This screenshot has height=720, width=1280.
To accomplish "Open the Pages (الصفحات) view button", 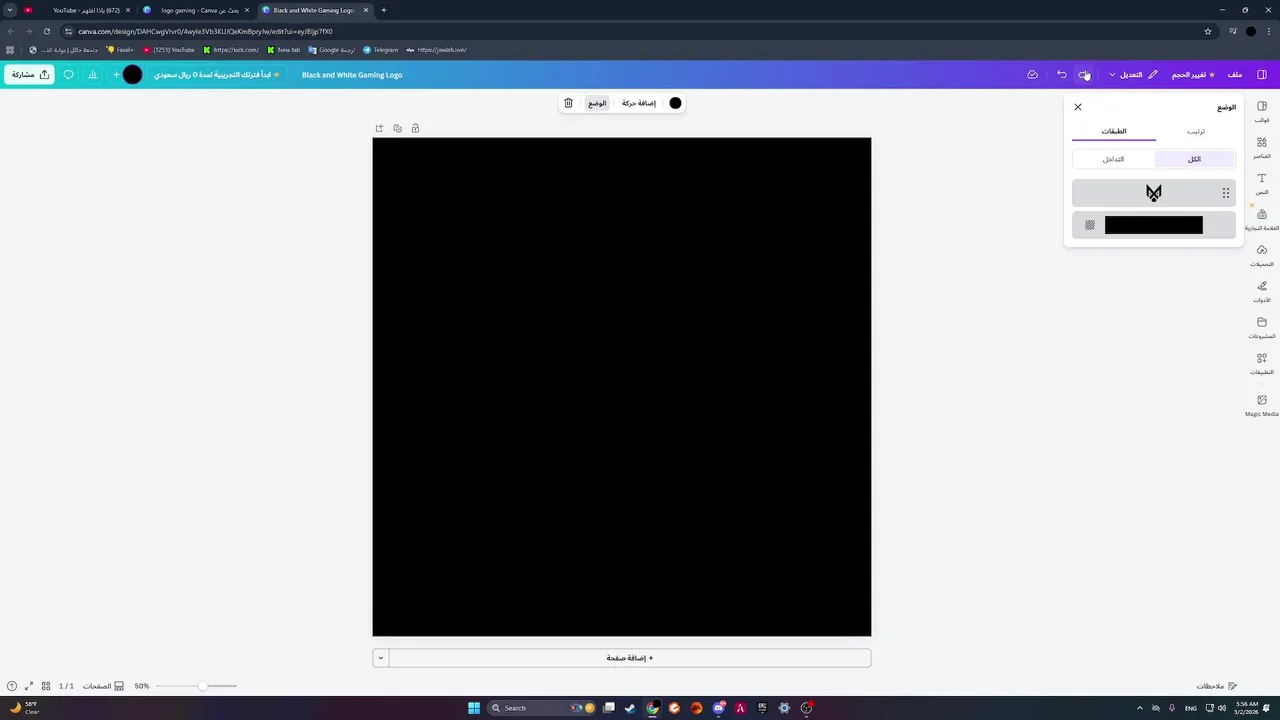I will (103, 686).
